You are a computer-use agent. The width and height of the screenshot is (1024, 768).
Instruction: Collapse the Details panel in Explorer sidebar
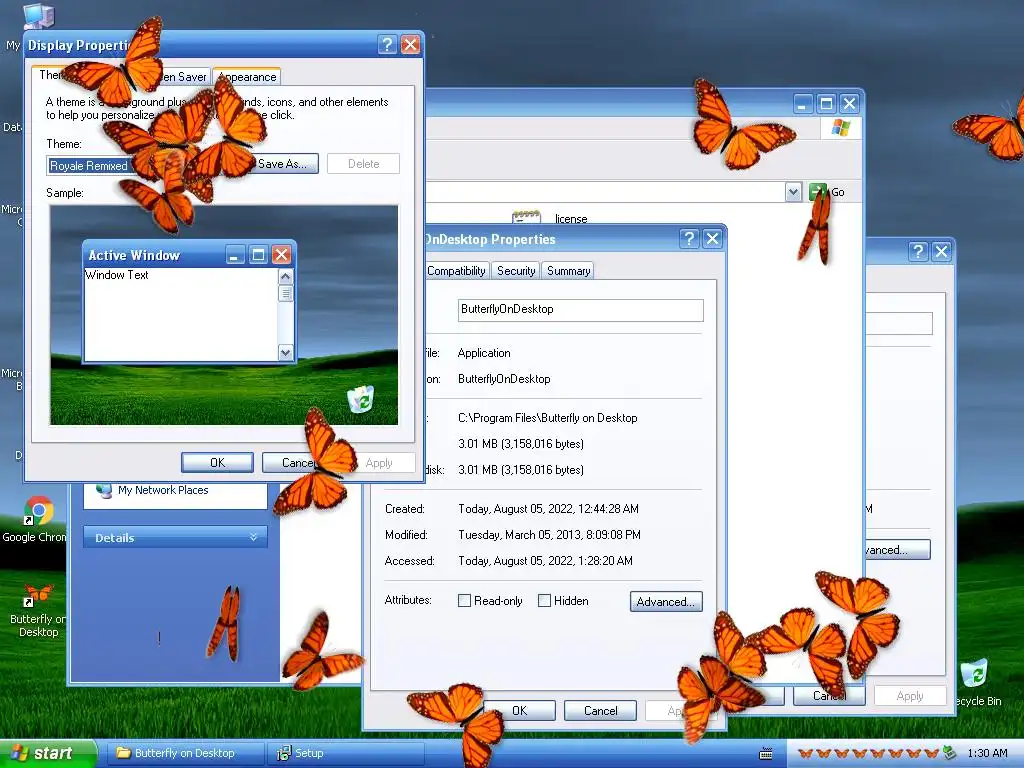[x=253, y=537]
